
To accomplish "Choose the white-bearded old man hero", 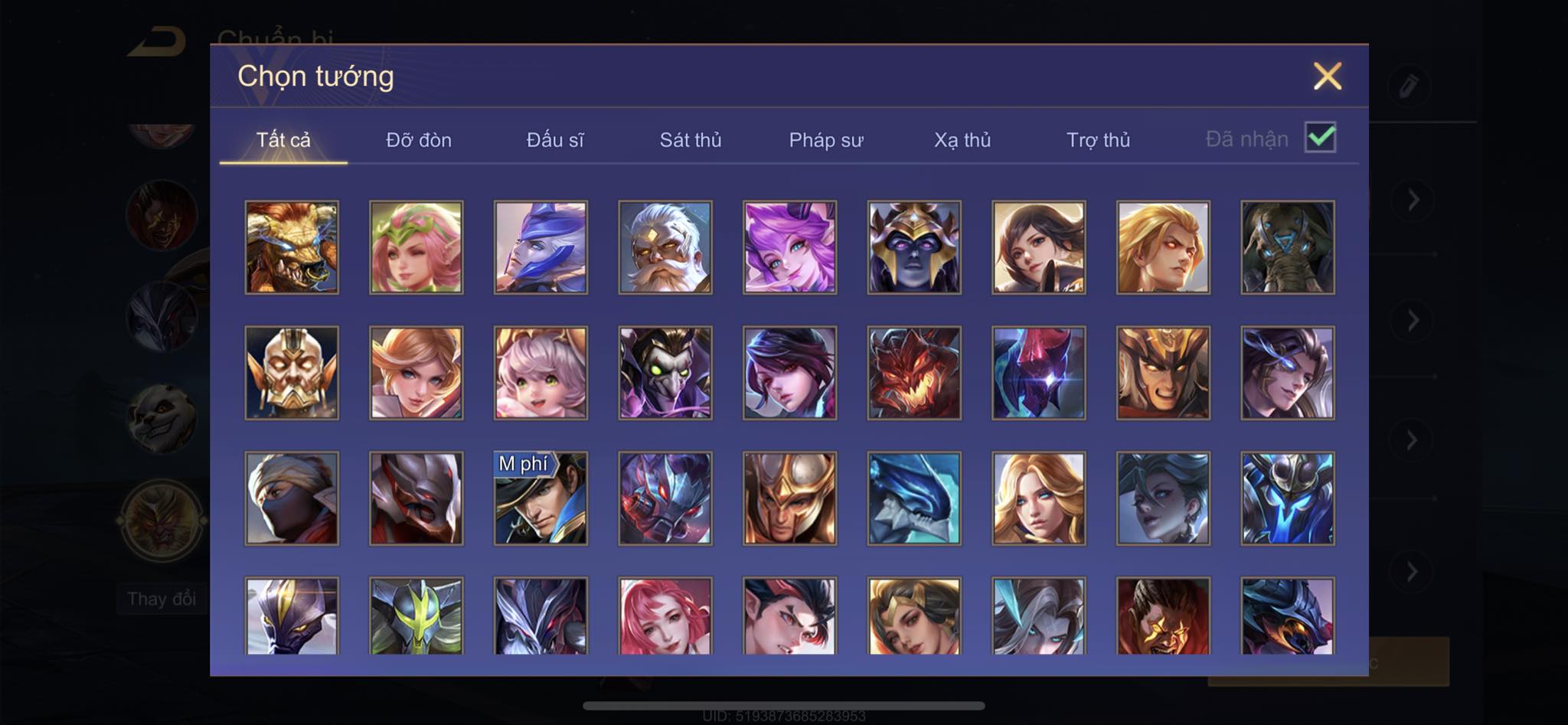I will [x=665, y=247].
